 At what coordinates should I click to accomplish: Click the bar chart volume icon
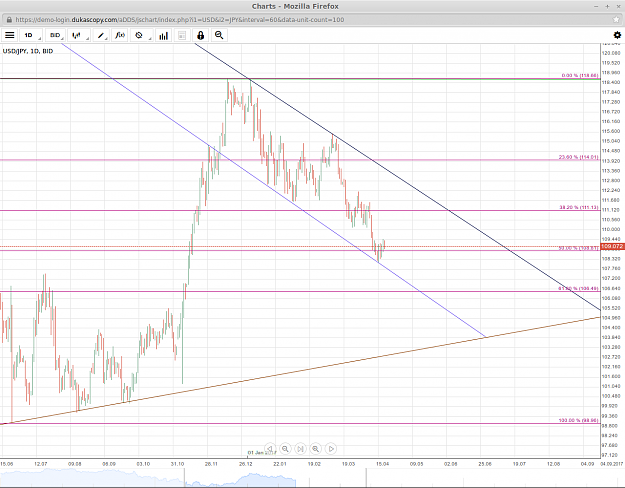click(163, 35)
